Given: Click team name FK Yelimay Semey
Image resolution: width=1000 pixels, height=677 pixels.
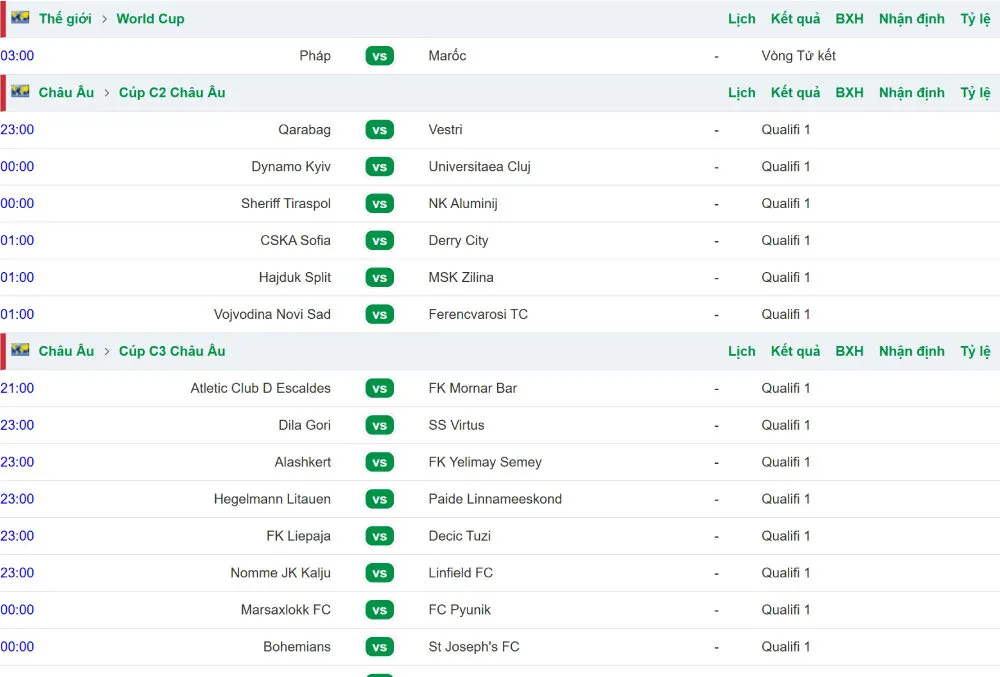Looking at the screenshot, I should click(485, 463).
